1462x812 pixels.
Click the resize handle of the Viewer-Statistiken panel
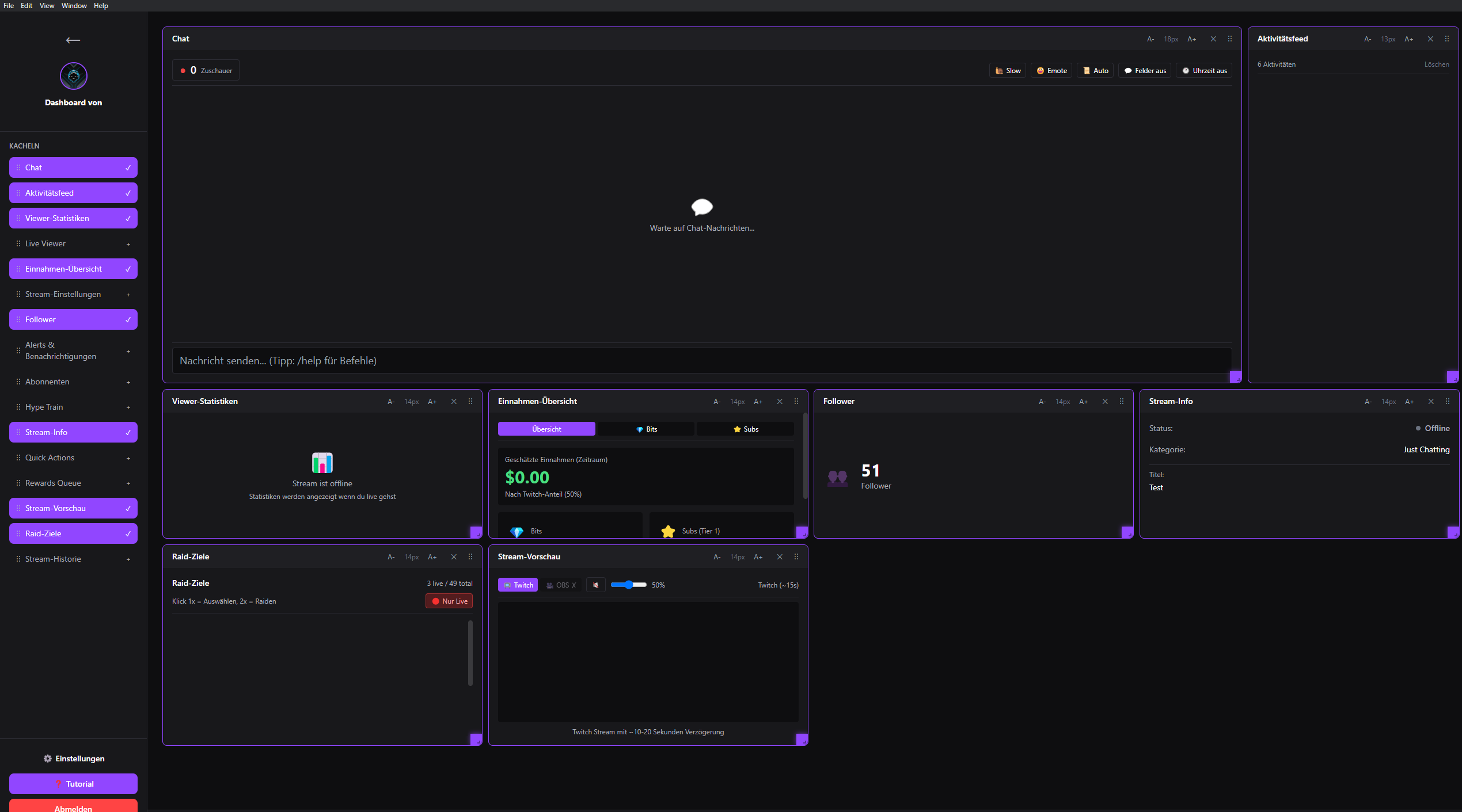coord(476,532)
